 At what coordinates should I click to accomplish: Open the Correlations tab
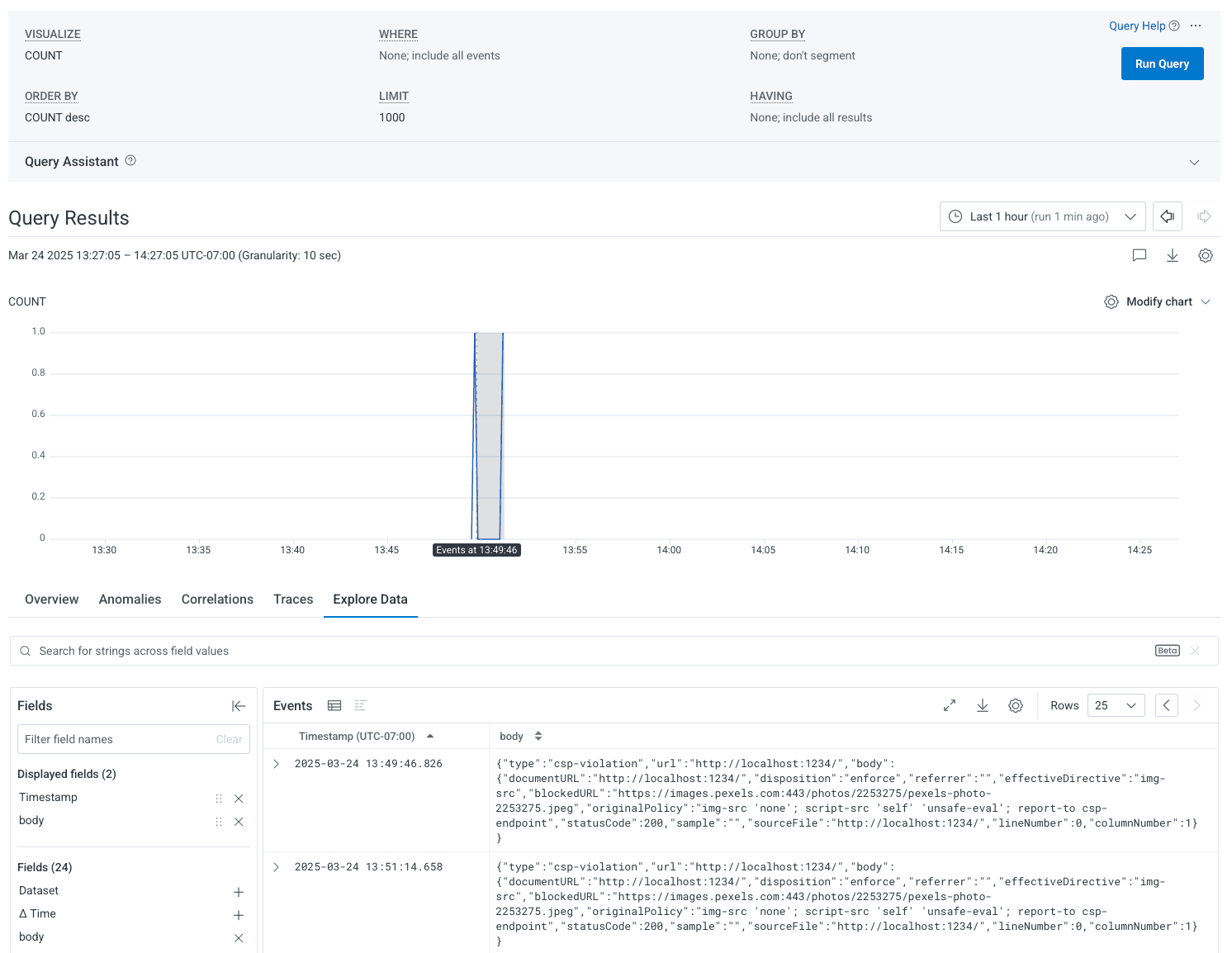pos(217,600)
